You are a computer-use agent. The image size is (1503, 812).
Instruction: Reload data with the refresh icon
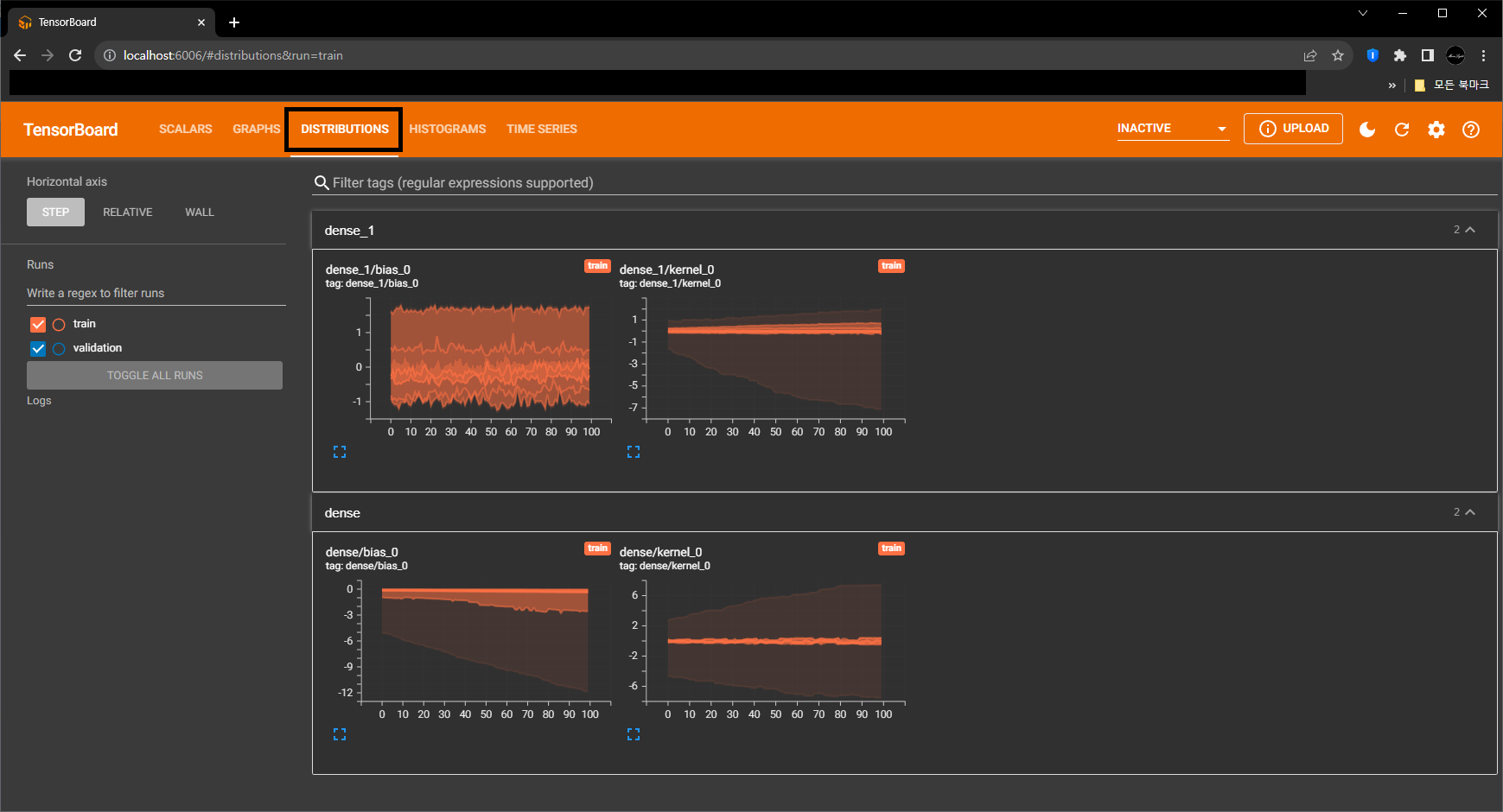tap(1402, 130)
